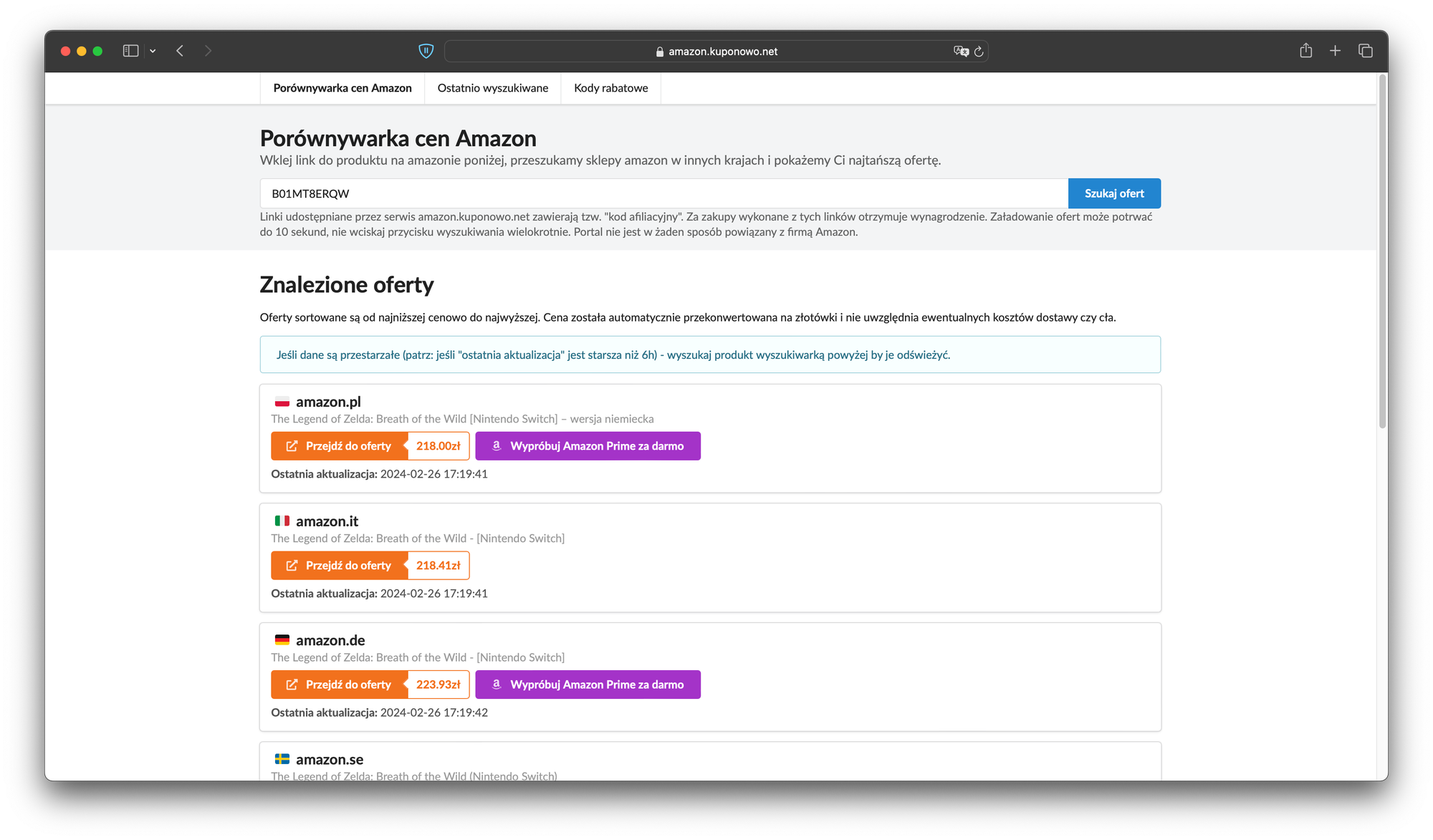Open the sidebar options dropdown chevron

point(153,51)
